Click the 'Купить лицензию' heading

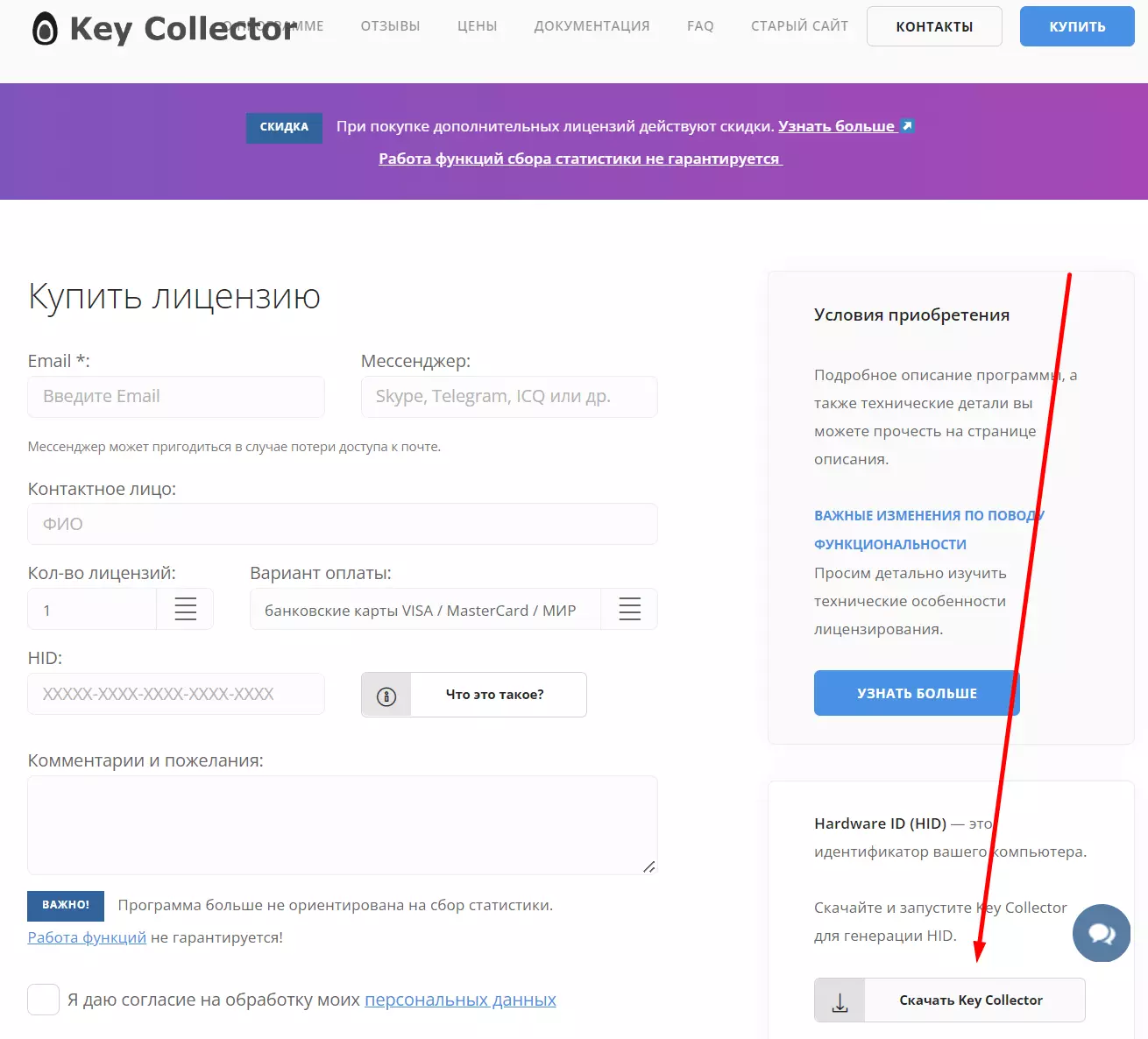tap(174, 297)
